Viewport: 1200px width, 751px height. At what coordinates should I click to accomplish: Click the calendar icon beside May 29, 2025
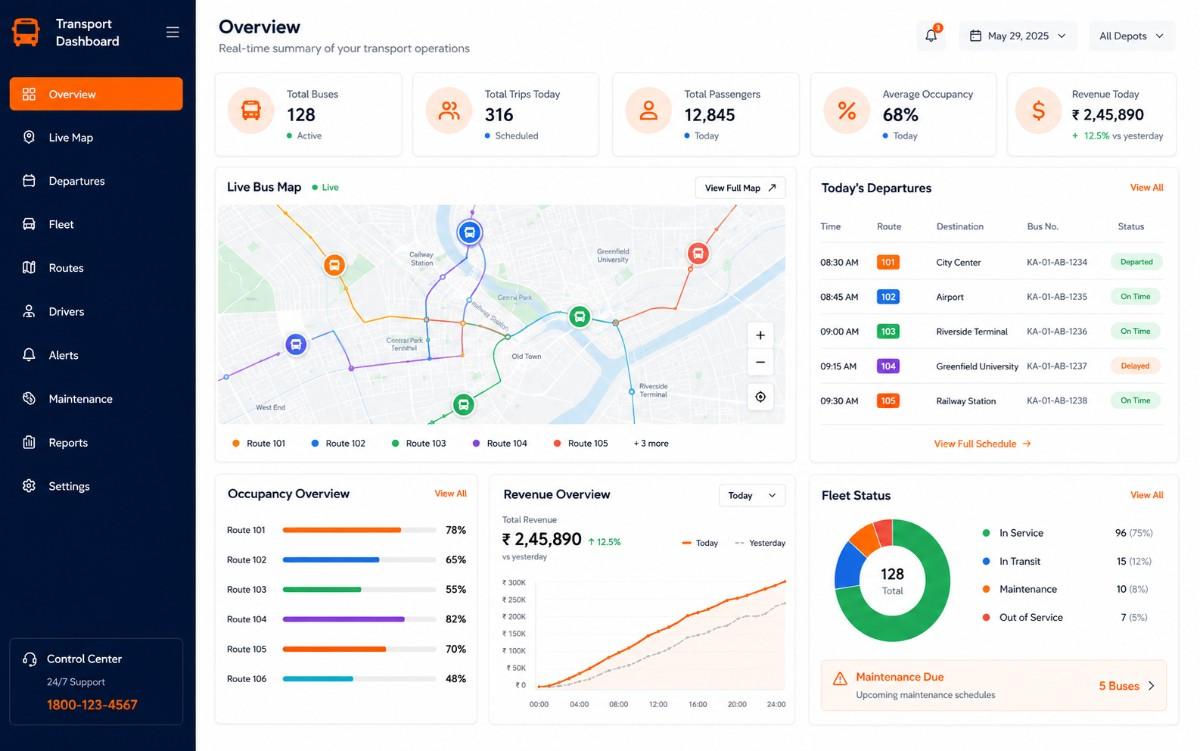[x=975, y=36]
